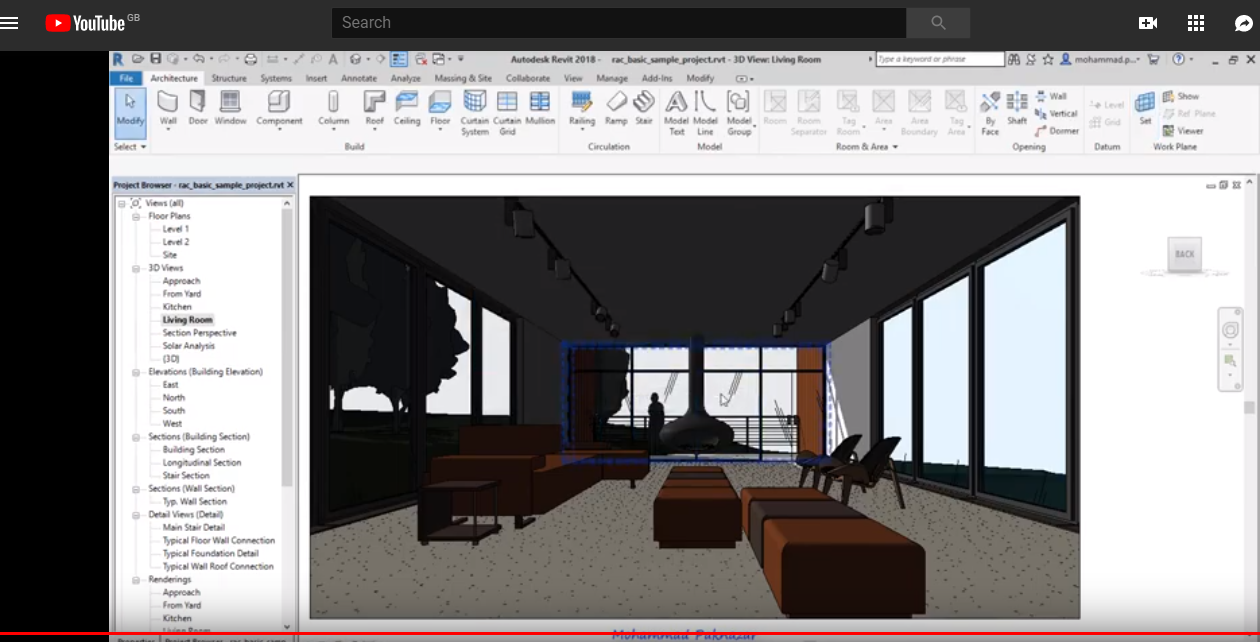Click the Print icon in quick access toolbar
The height and width of the screenshot is (642, 1260).
click(250, 59)
